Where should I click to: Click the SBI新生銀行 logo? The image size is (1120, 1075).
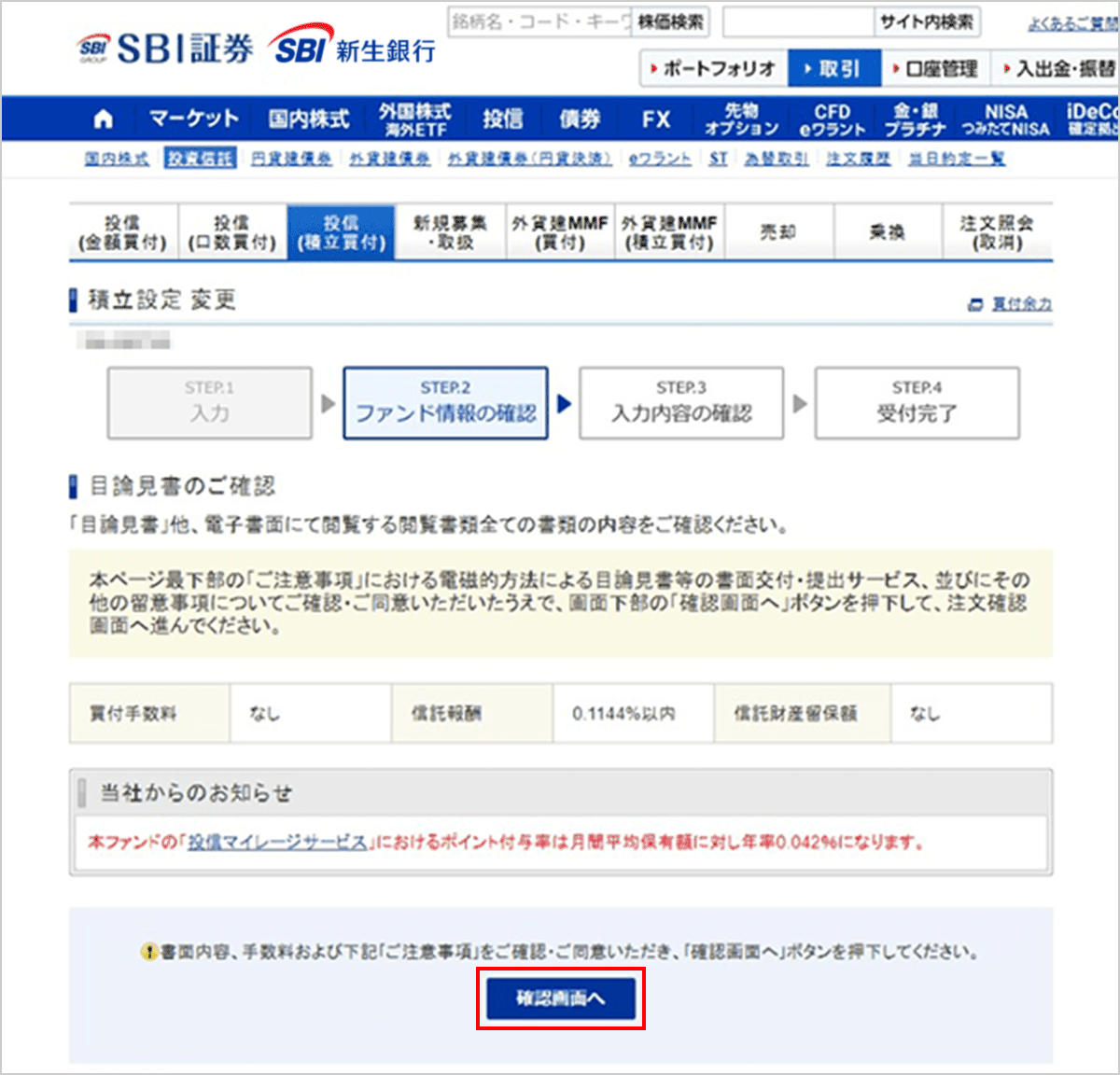pyautogui.click(x=353, y=48)
